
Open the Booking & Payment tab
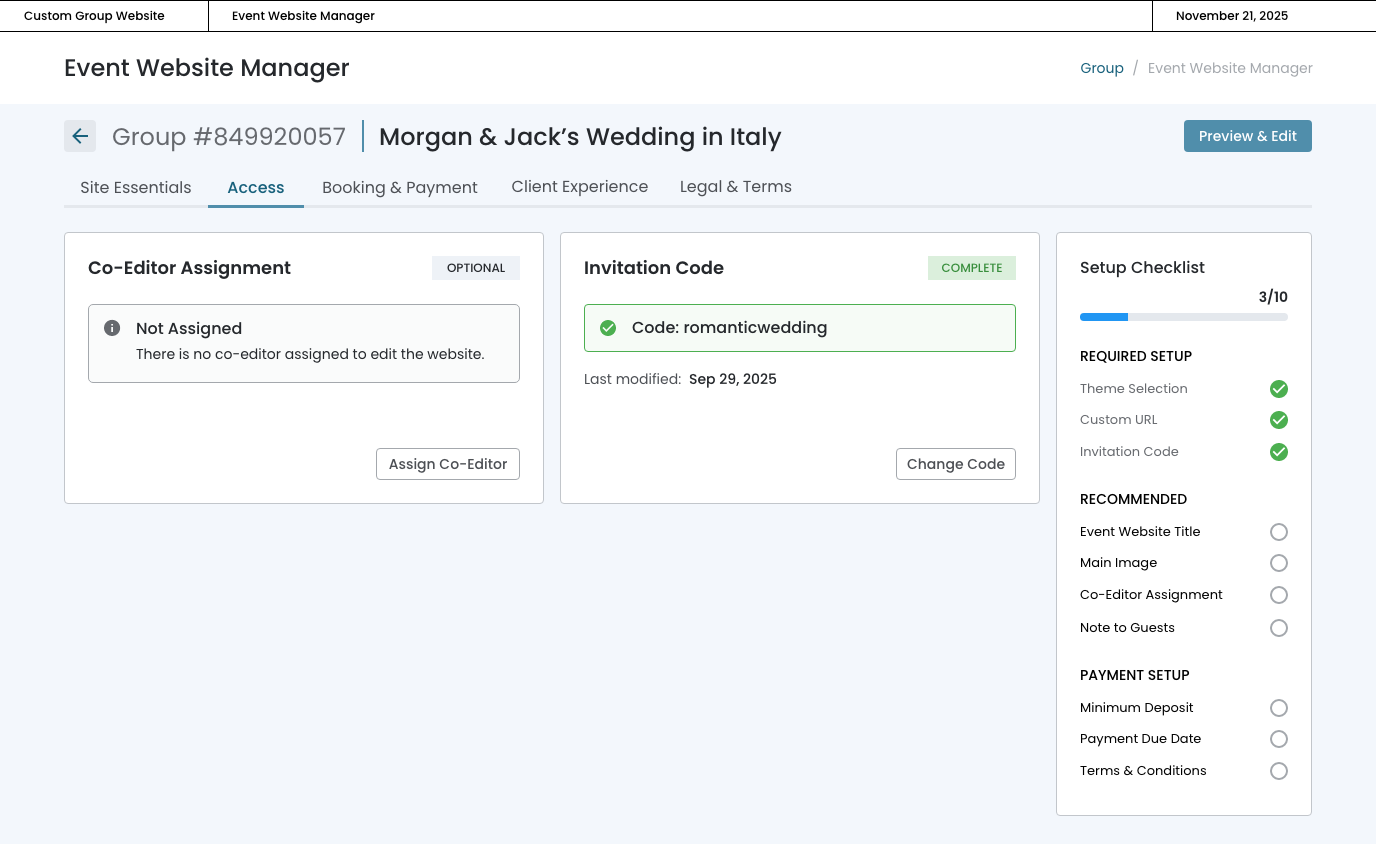tap(399, 187)
